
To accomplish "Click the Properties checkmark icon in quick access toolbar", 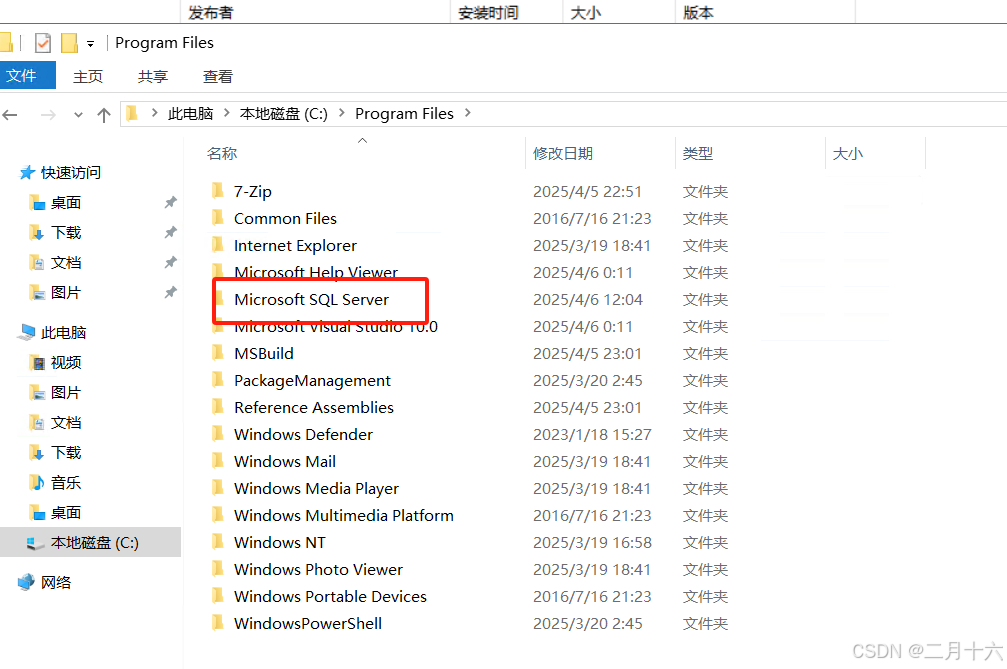I will tap(43, 43).
